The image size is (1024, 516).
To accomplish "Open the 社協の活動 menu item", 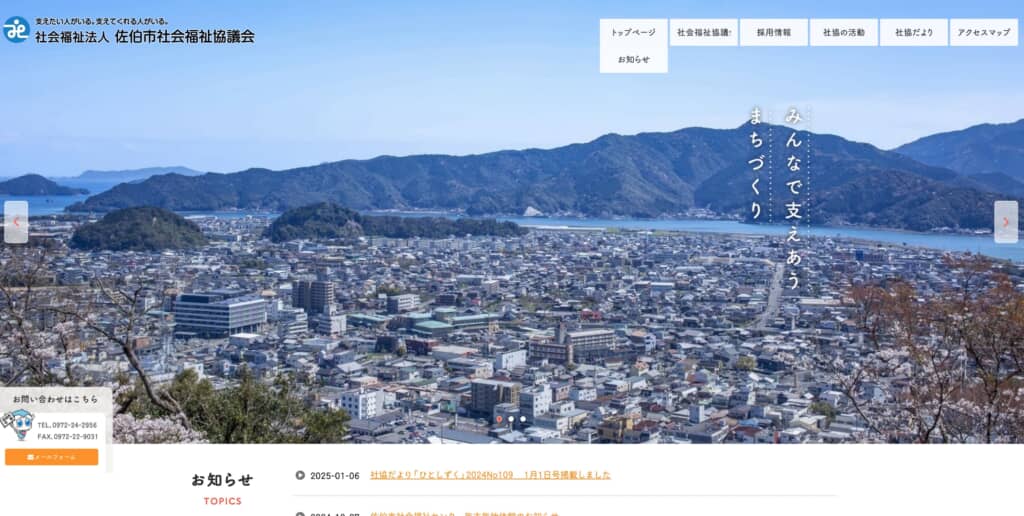I will [x=844, y=32].
